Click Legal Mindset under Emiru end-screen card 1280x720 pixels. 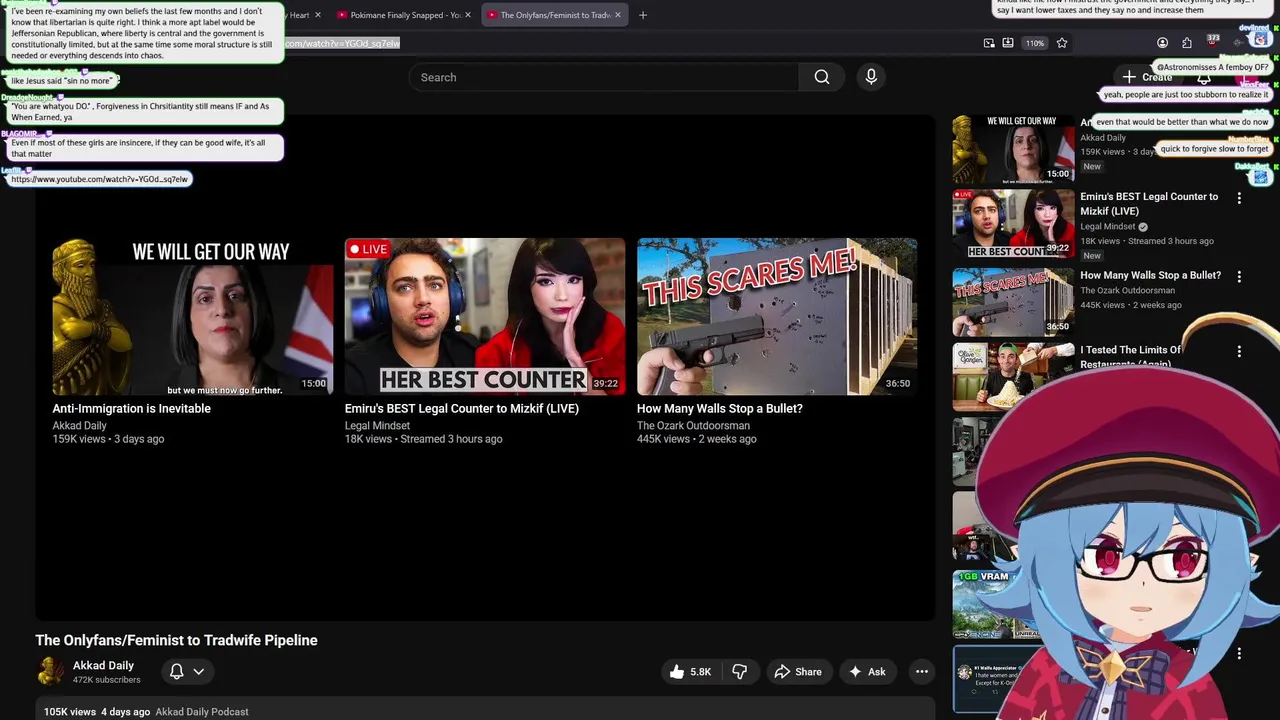click(x=377, y=426)
